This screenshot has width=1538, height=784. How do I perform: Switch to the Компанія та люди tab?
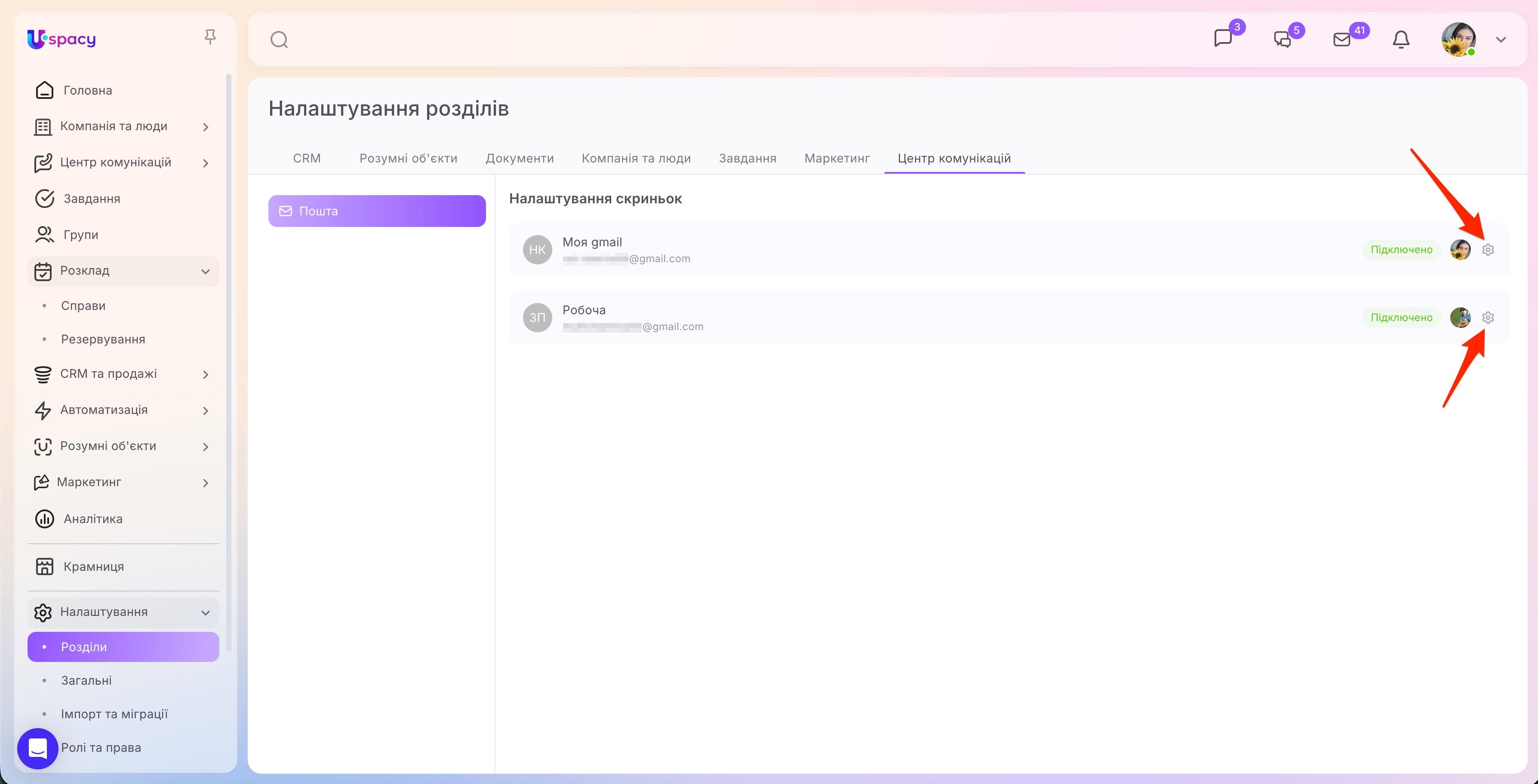tap(637, 158)
